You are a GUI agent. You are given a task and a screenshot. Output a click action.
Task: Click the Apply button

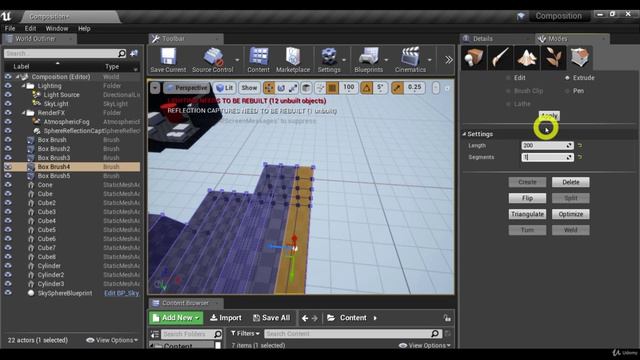coord(549,116)
